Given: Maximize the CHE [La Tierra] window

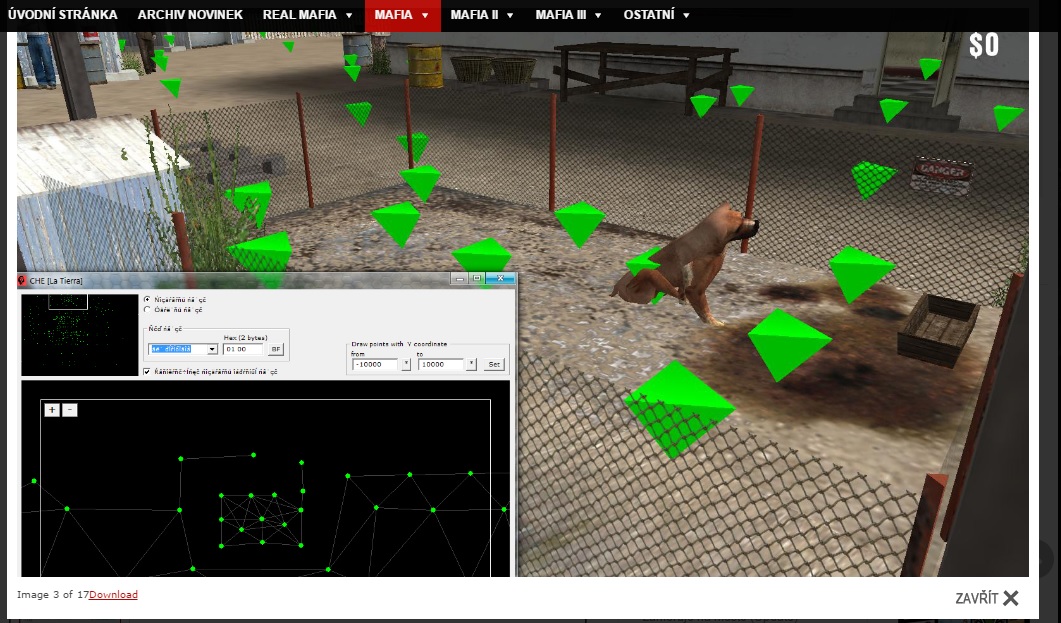Looking at the screenshot, I should pyautogui.click(x=476, y=280).
